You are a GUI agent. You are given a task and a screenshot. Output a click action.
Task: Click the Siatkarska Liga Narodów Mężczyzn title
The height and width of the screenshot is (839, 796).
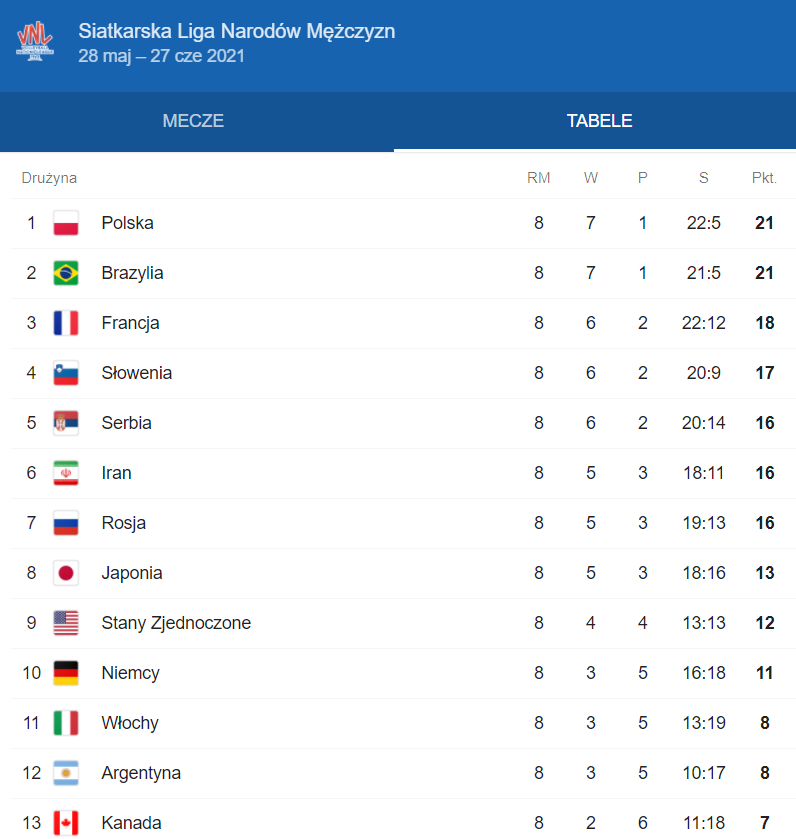click(x=236, y=31)
